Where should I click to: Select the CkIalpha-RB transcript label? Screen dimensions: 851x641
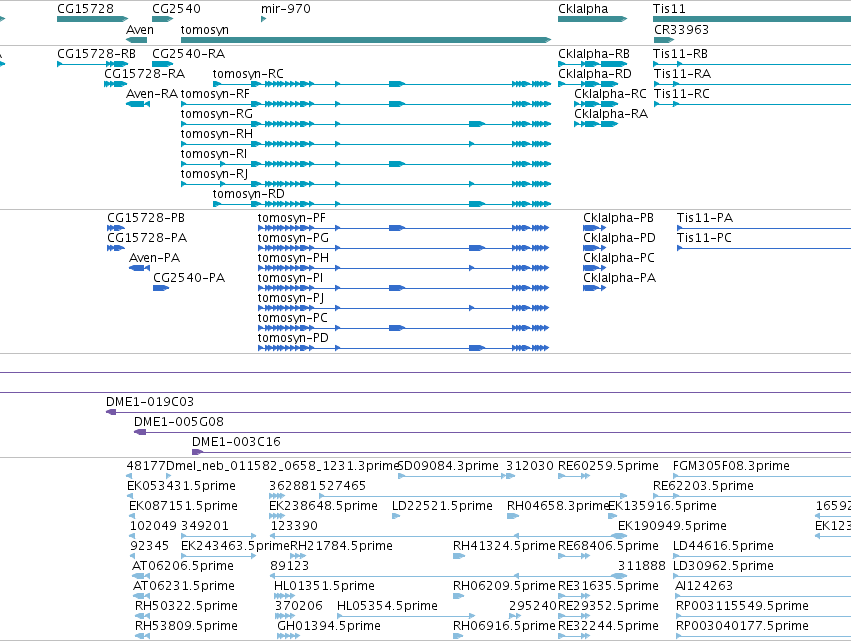(594, 54)
